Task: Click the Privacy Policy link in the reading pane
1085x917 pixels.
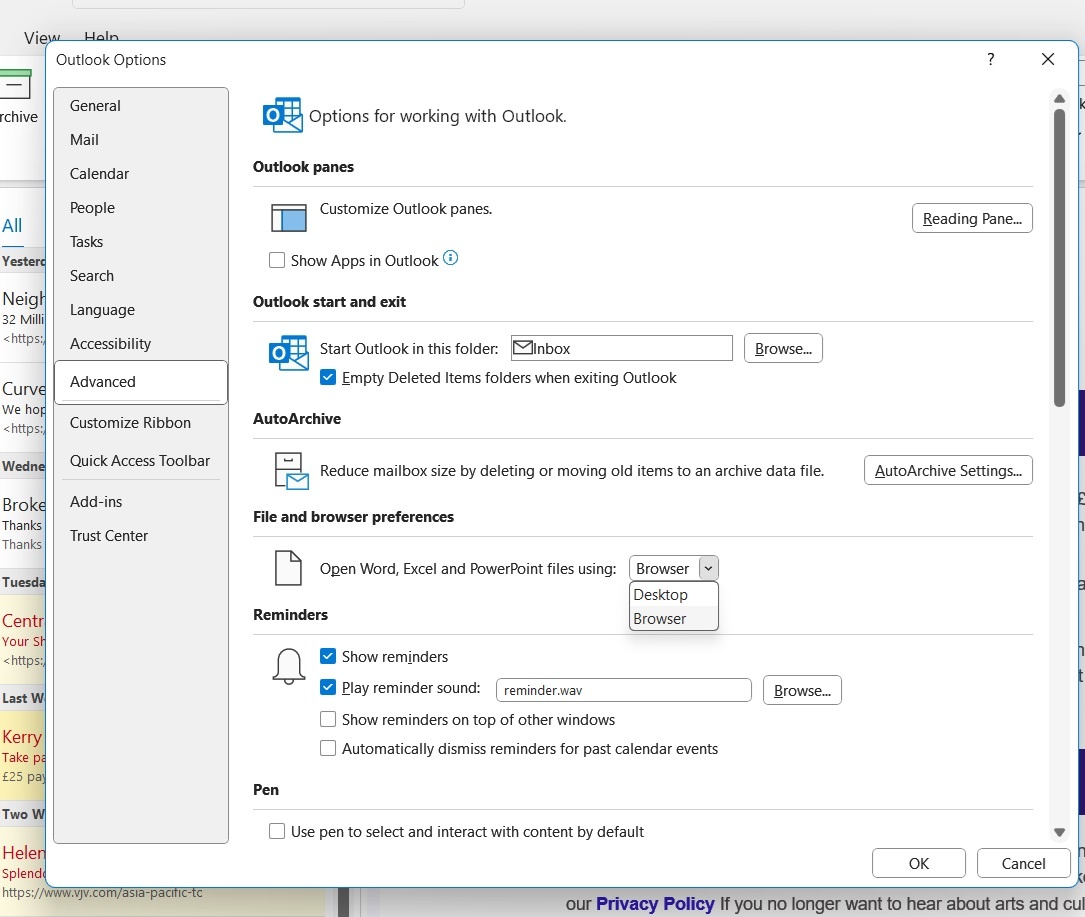Action: click(x=655, y=903)
